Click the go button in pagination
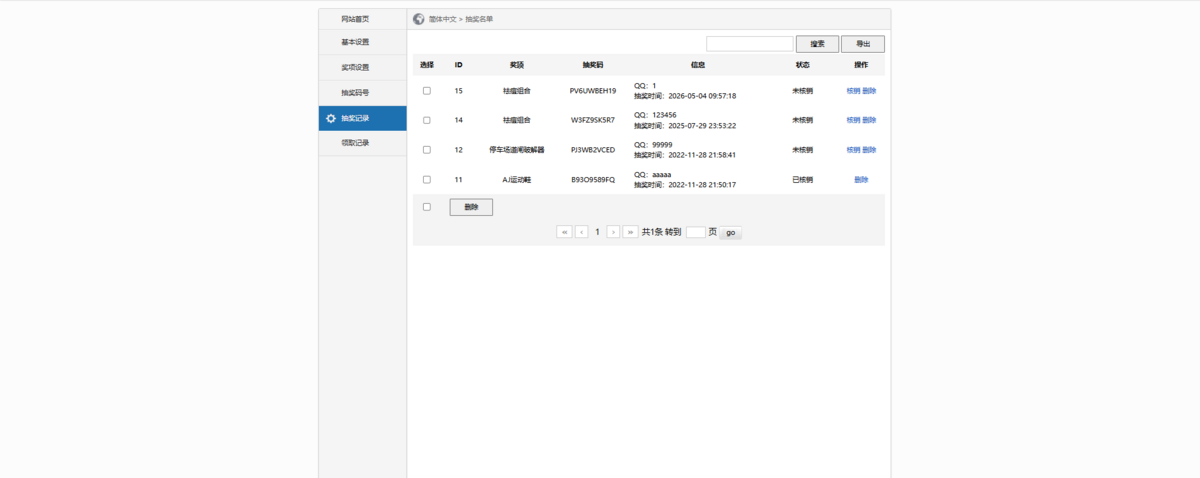The height and width of the screenshot is (478, 1200). click(730, 232)
